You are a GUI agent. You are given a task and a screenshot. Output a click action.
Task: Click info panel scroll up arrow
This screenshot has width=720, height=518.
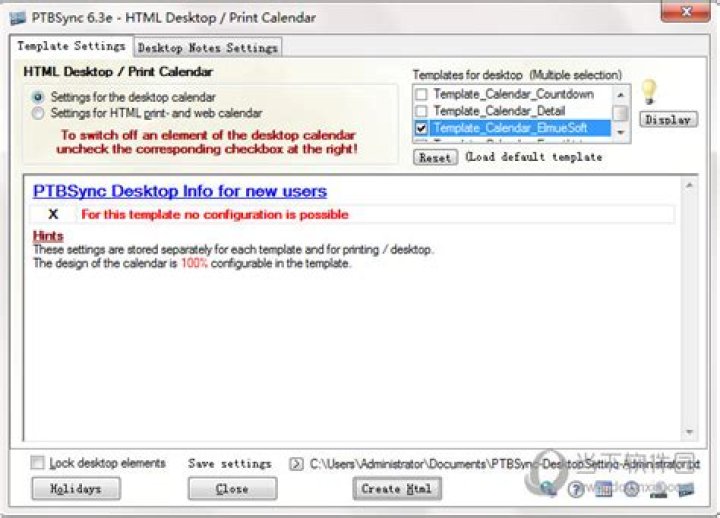pos(689,185)
